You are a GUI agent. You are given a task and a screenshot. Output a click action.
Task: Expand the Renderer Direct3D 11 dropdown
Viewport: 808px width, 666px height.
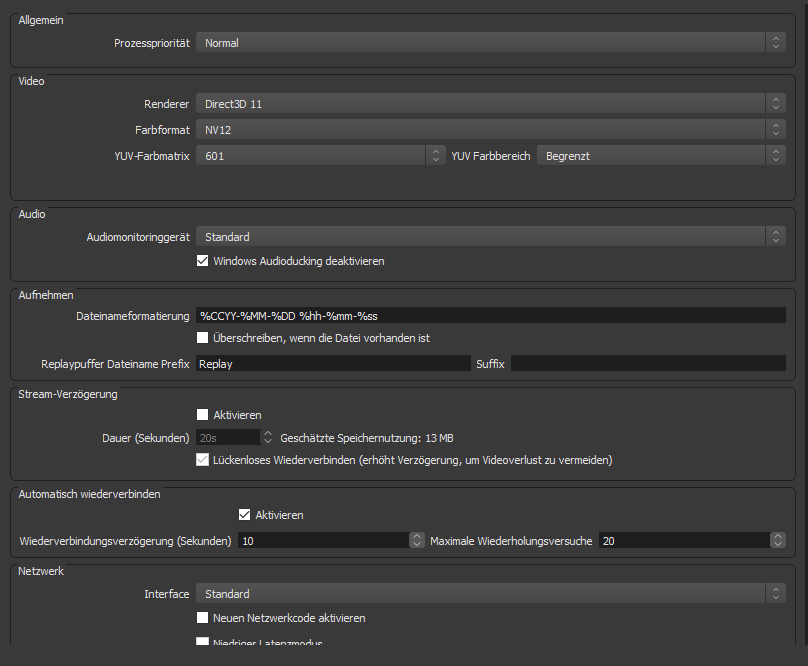point(490,104)
